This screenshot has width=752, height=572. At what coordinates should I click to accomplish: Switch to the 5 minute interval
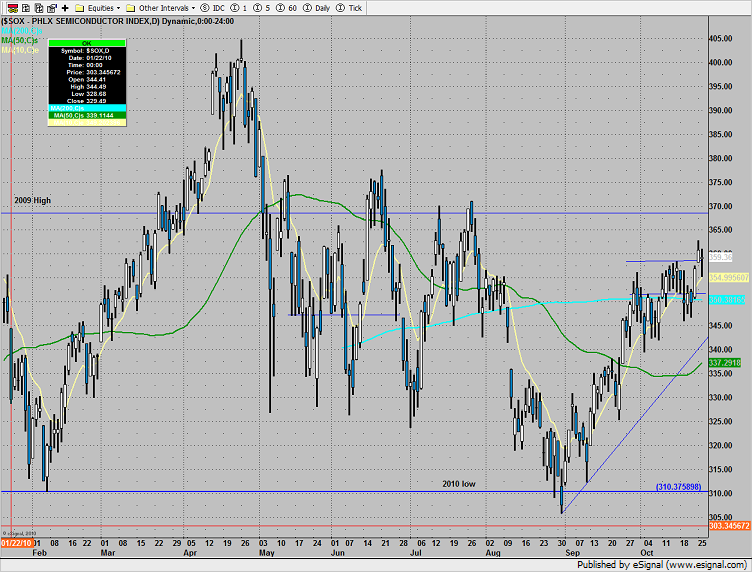click(x=268, y=8)
